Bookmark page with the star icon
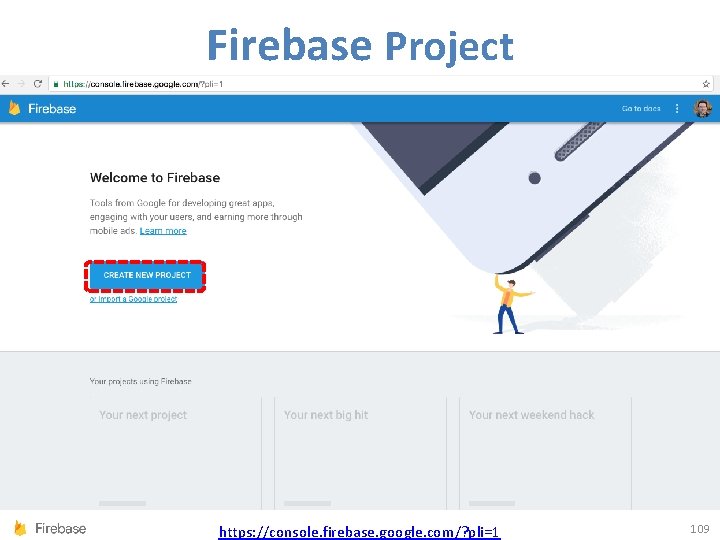 pyautogui.click(x=706, y=84)
